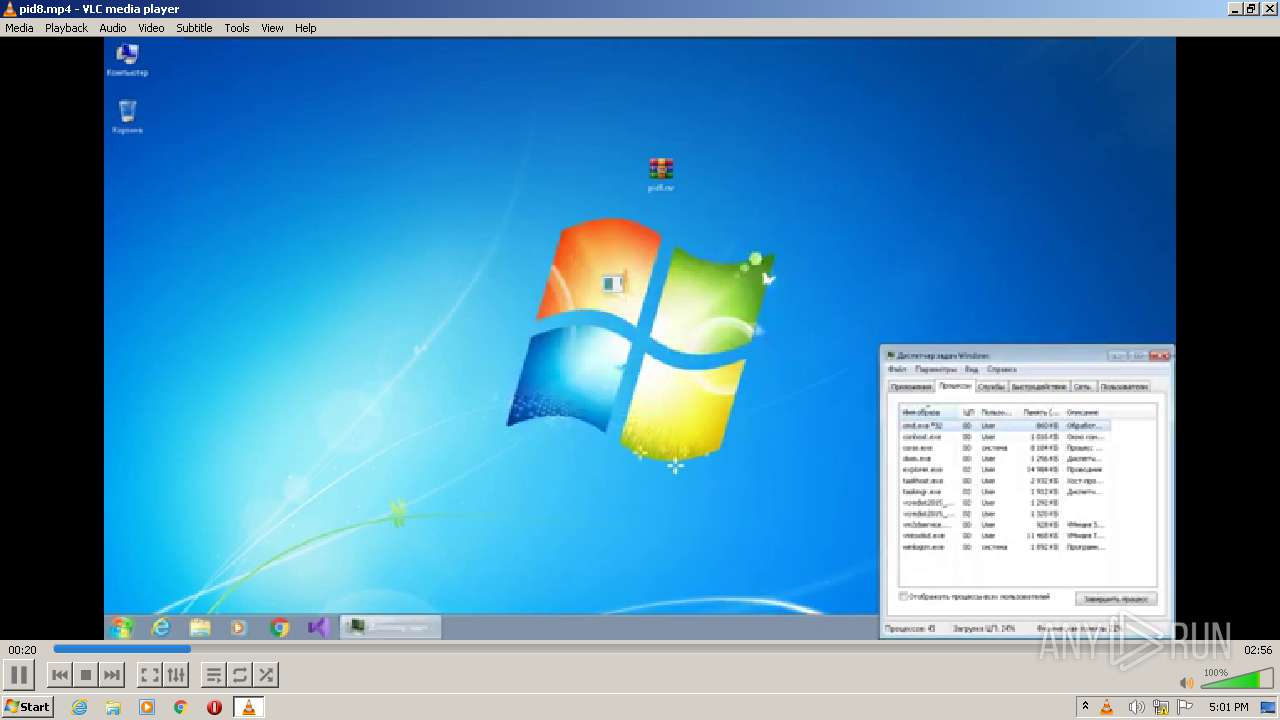Toggle fullscreen video mode
Image resolution: width=1280 pixels, height=720 pixels.
click(150, 676)
